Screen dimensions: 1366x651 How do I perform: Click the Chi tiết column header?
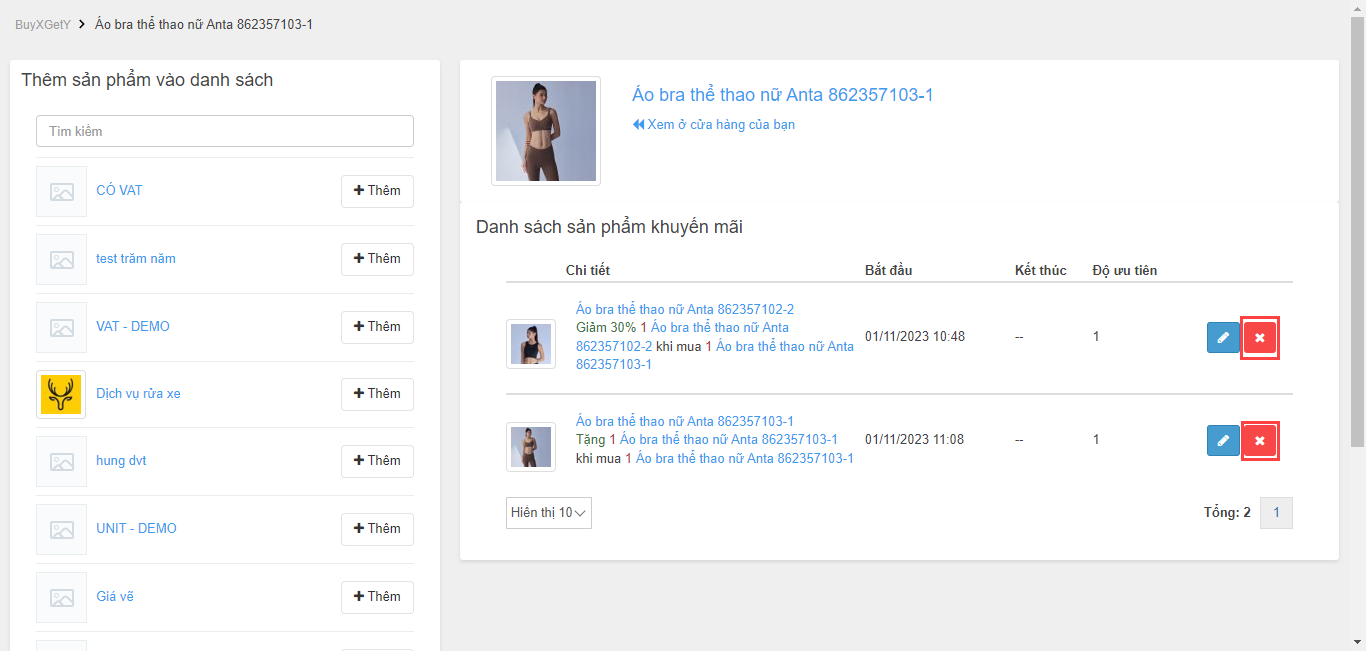(588, 270)
